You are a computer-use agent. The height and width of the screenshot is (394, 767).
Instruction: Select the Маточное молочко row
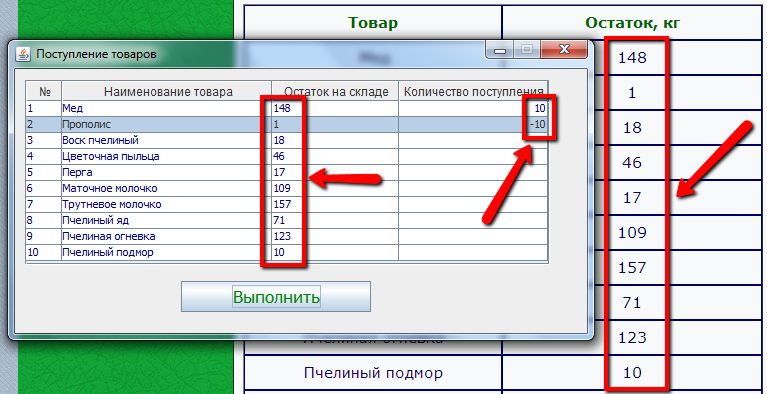click(287, 188)
